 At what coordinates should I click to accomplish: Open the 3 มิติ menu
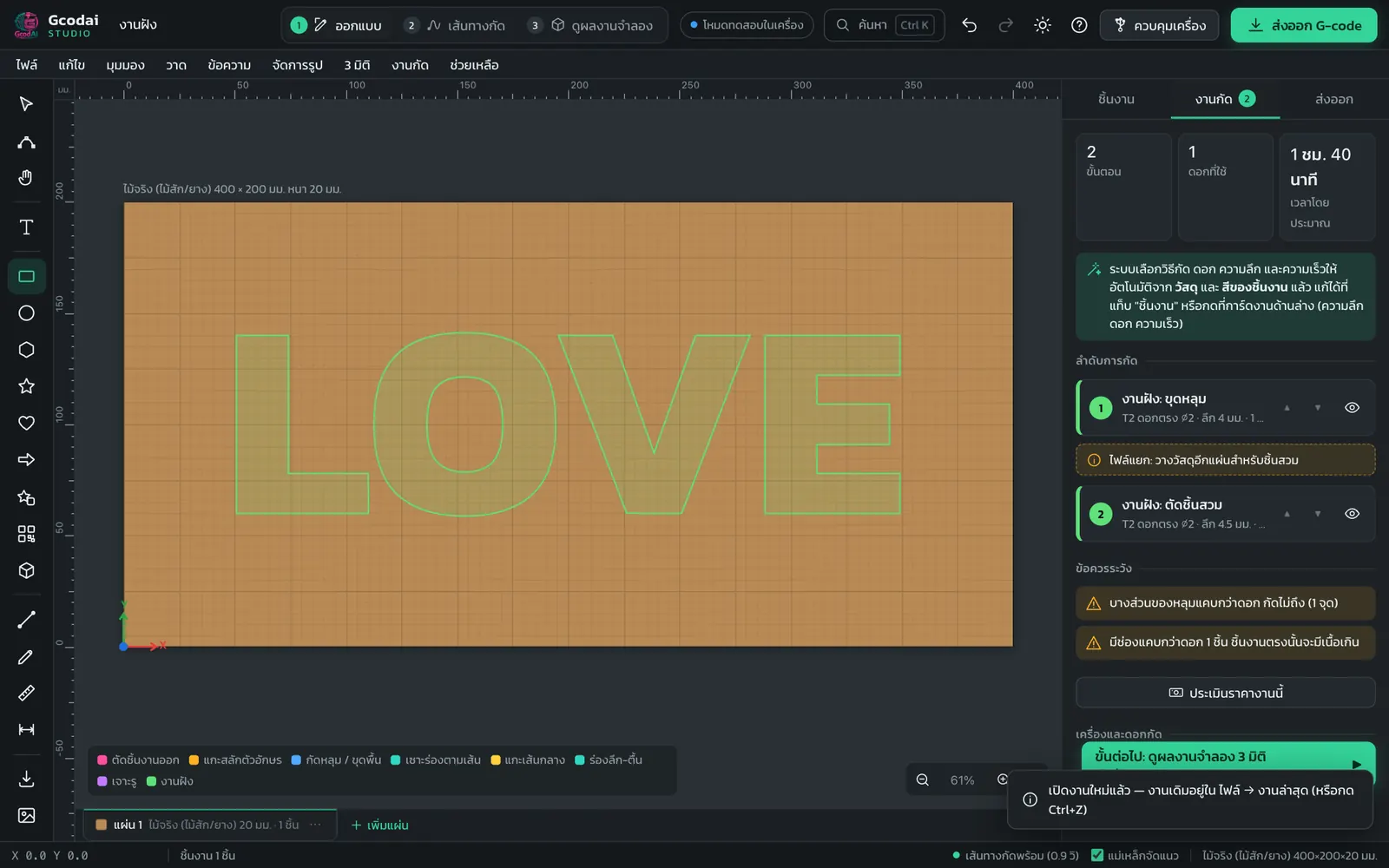(x=357, y=65)
